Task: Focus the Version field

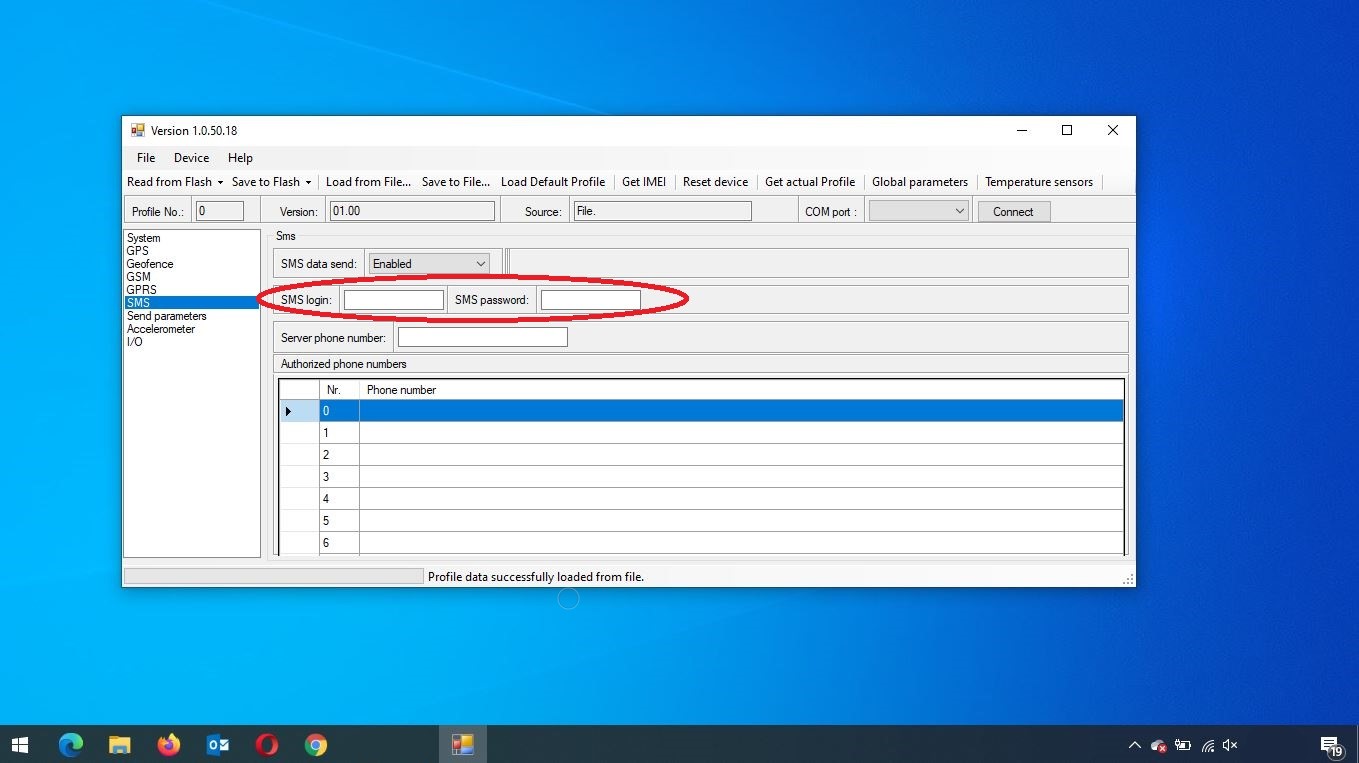Action: coord(412,211)
